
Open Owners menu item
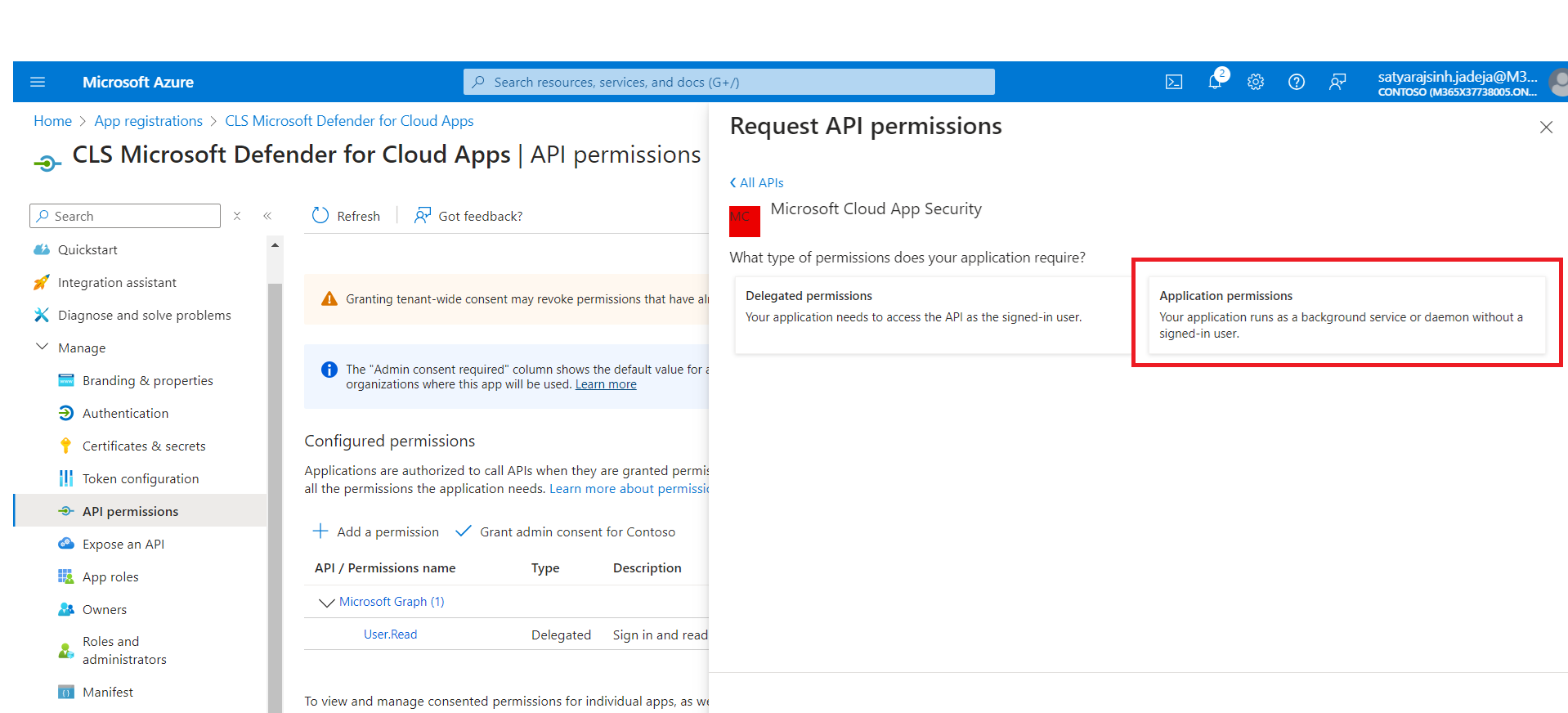(105, 609)
